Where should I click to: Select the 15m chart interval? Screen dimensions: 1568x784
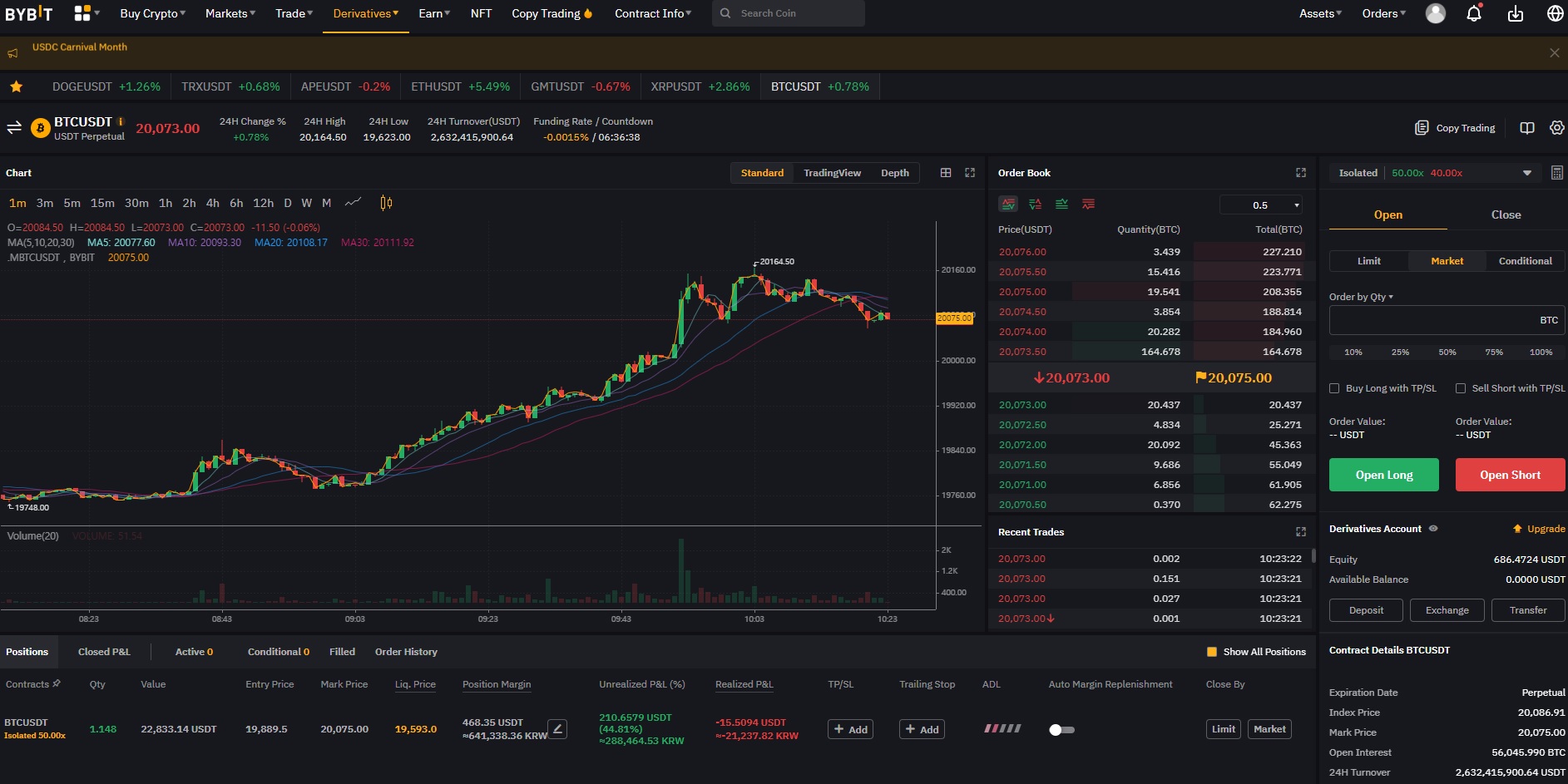click(102, 203)
